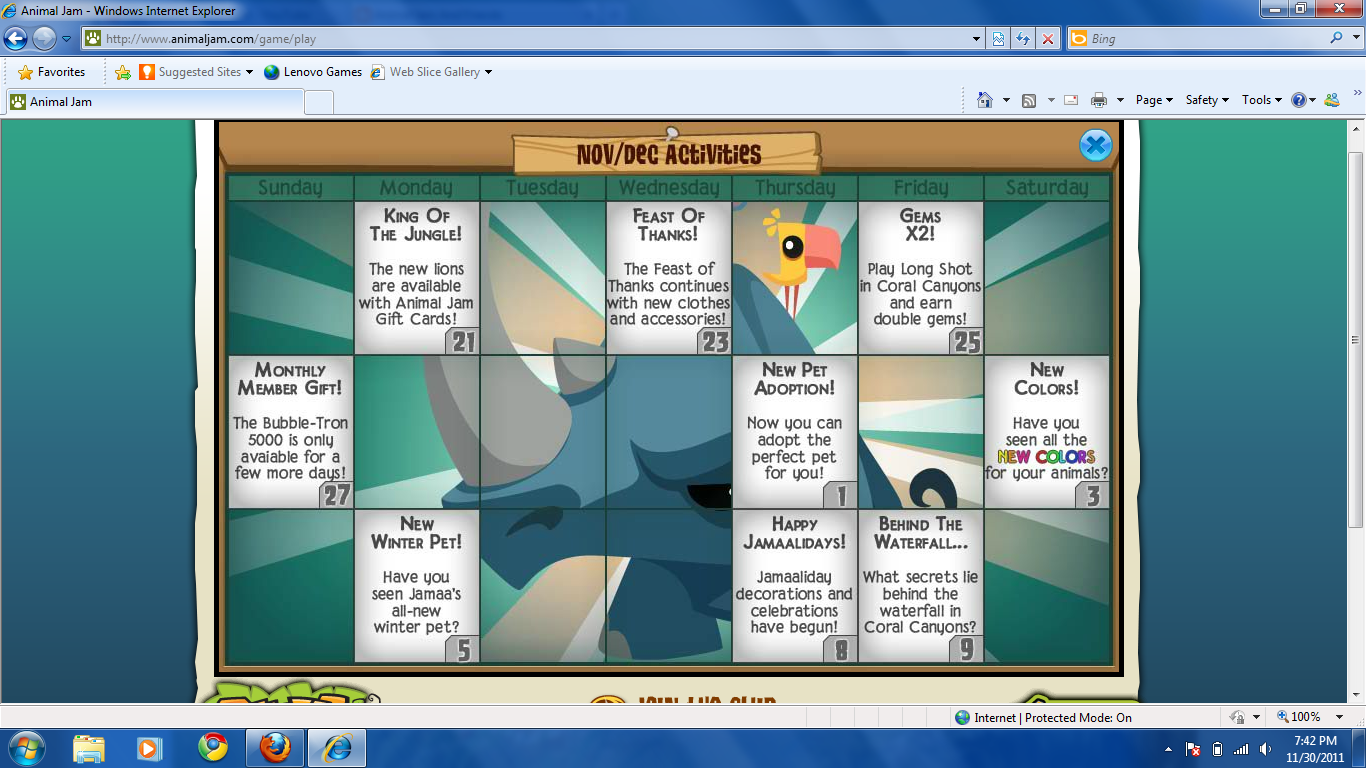Open the Windows Start button
Image resolution: width=1366 pixels, height=768 pixels.
coord(25,748)
